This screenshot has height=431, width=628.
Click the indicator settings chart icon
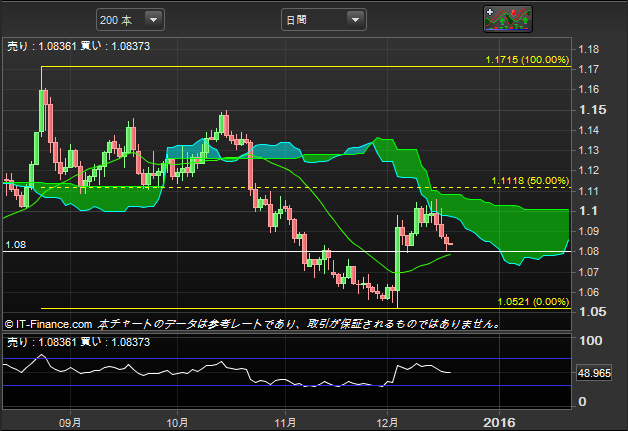pos(508,19)
